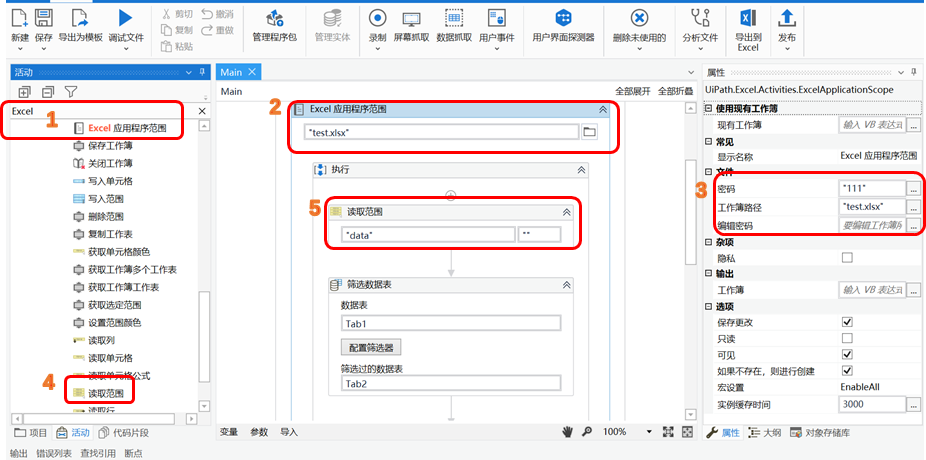Click 全部折叠 collapse all link
926x460 pixels.
pyautogui.click(x=676, y=92)
